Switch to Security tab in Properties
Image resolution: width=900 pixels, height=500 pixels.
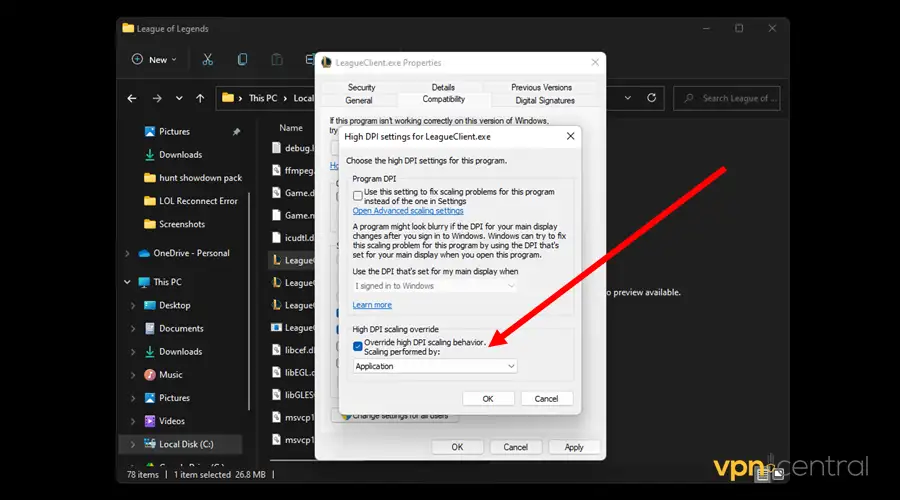click(x=362, y=87)
